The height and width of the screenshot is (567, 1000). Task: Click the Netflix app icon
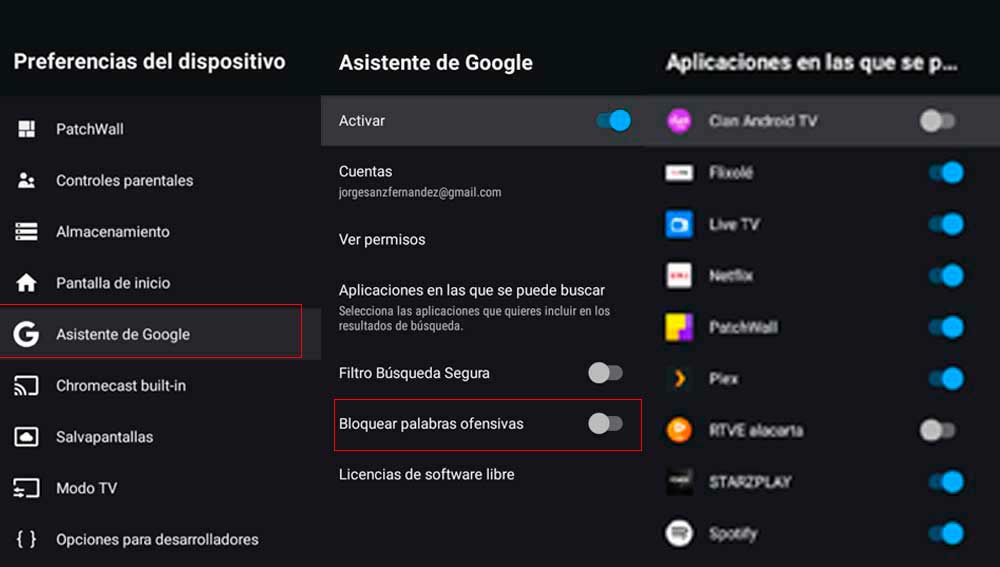coord(679,276)
